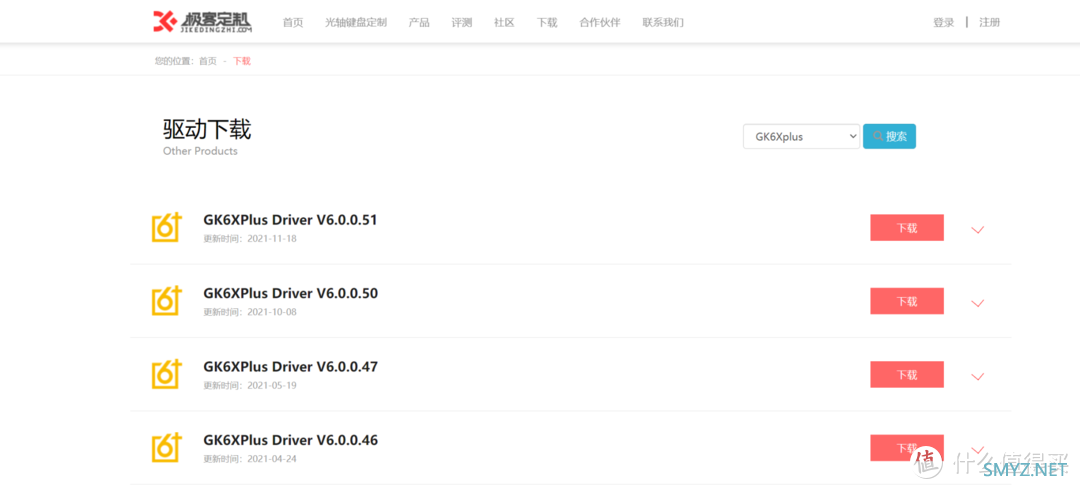1080x489 pixels.
Task: Open the 社区 navigation item
Action: [504, 22]
